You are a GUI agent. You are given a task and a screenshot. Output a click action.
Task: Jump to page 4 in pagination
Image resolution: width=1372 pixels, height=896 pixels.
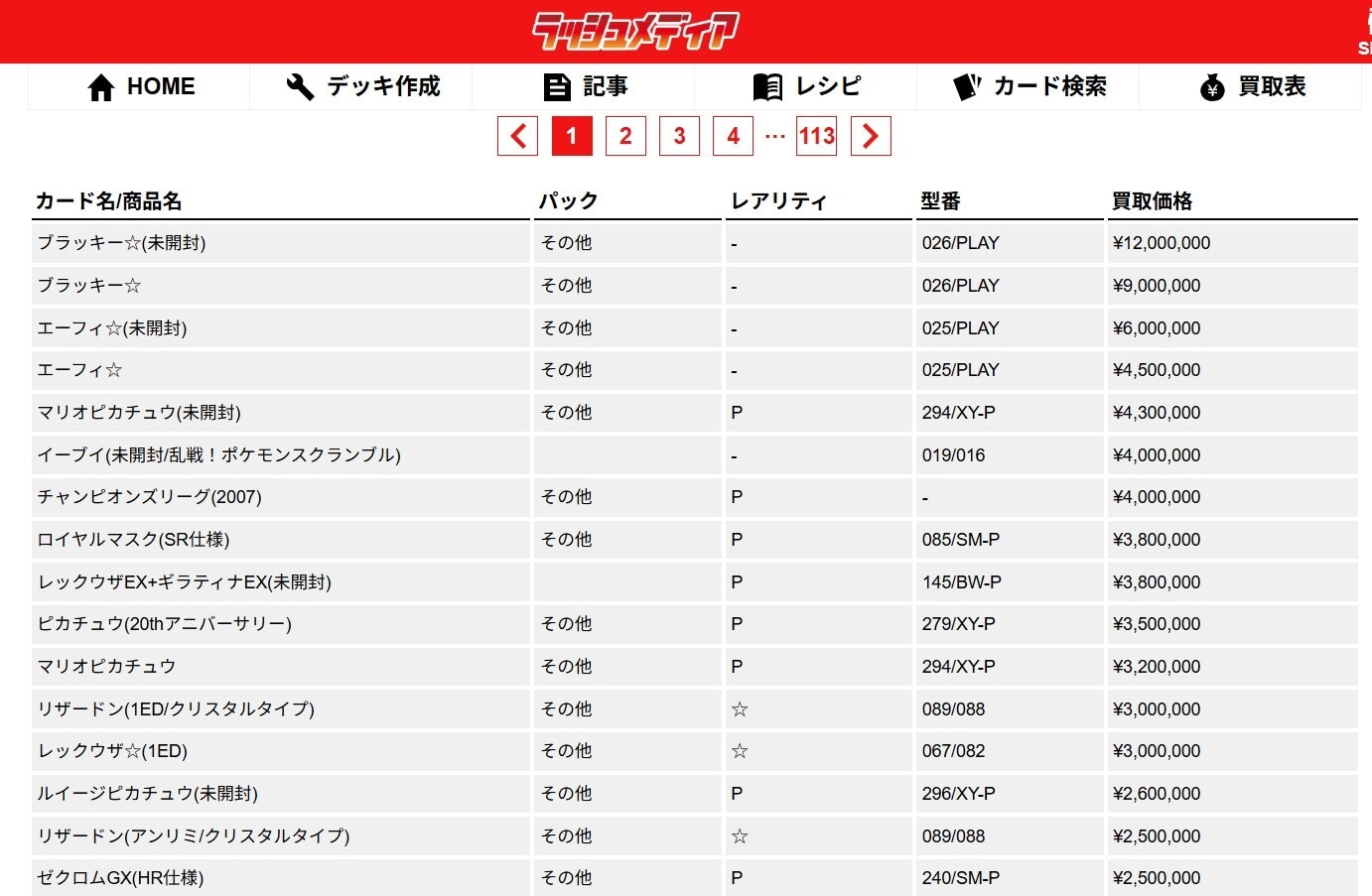click(x=733, y=136)
